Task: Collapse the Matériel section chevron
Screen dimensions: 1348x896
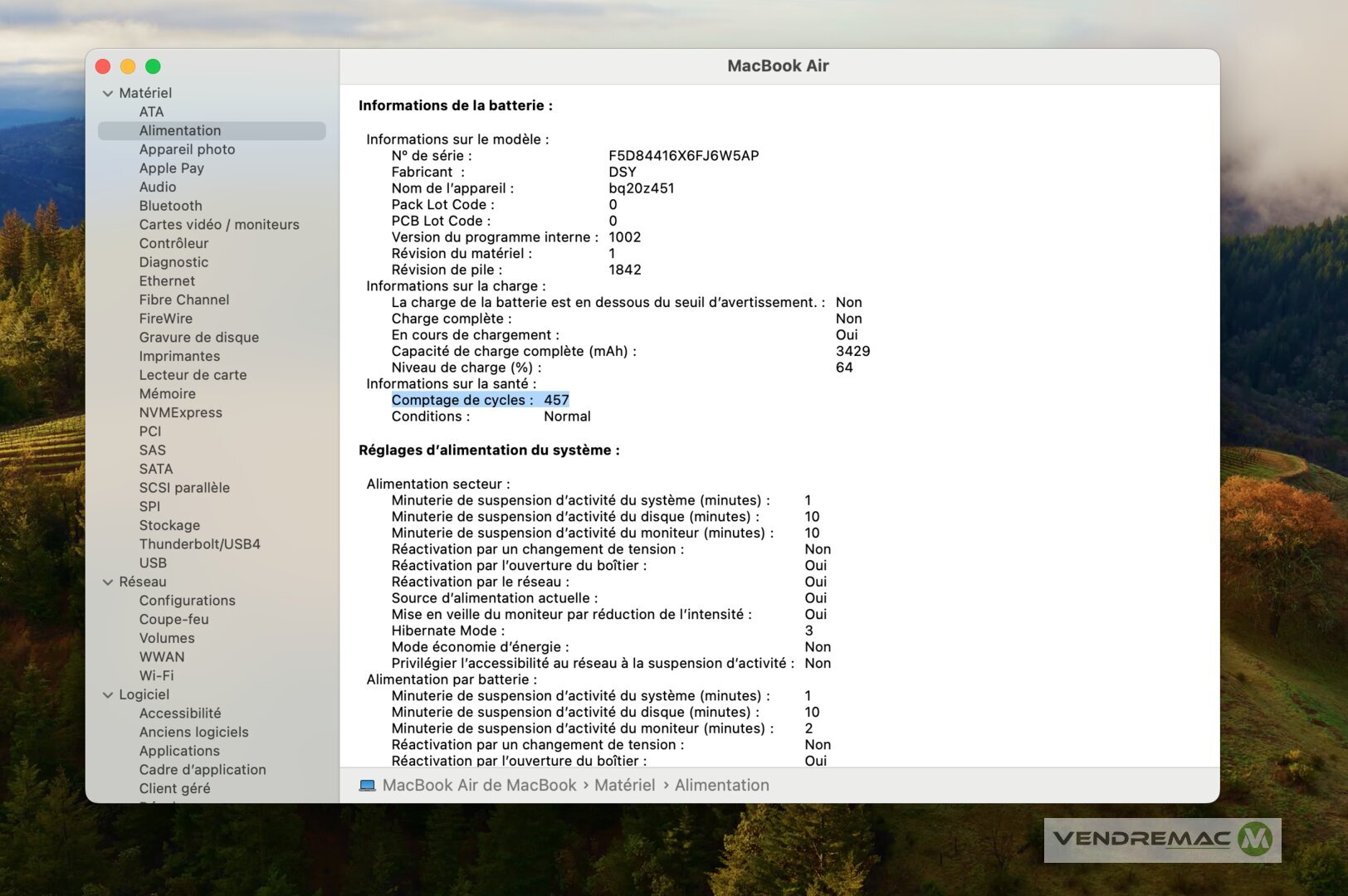Action: [108, 94]
